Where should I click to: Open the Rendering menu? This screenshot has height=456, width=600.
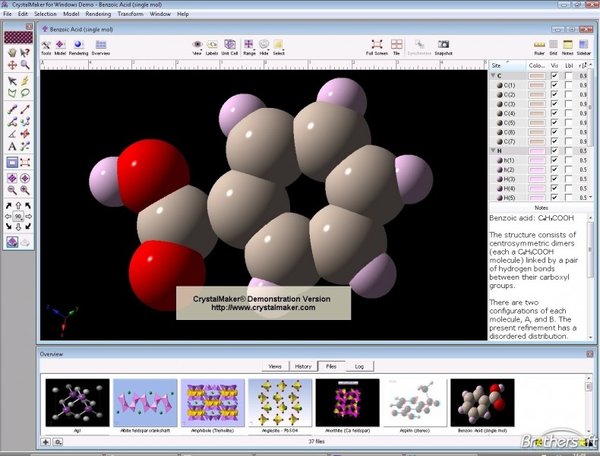click(x=98, y=14)
